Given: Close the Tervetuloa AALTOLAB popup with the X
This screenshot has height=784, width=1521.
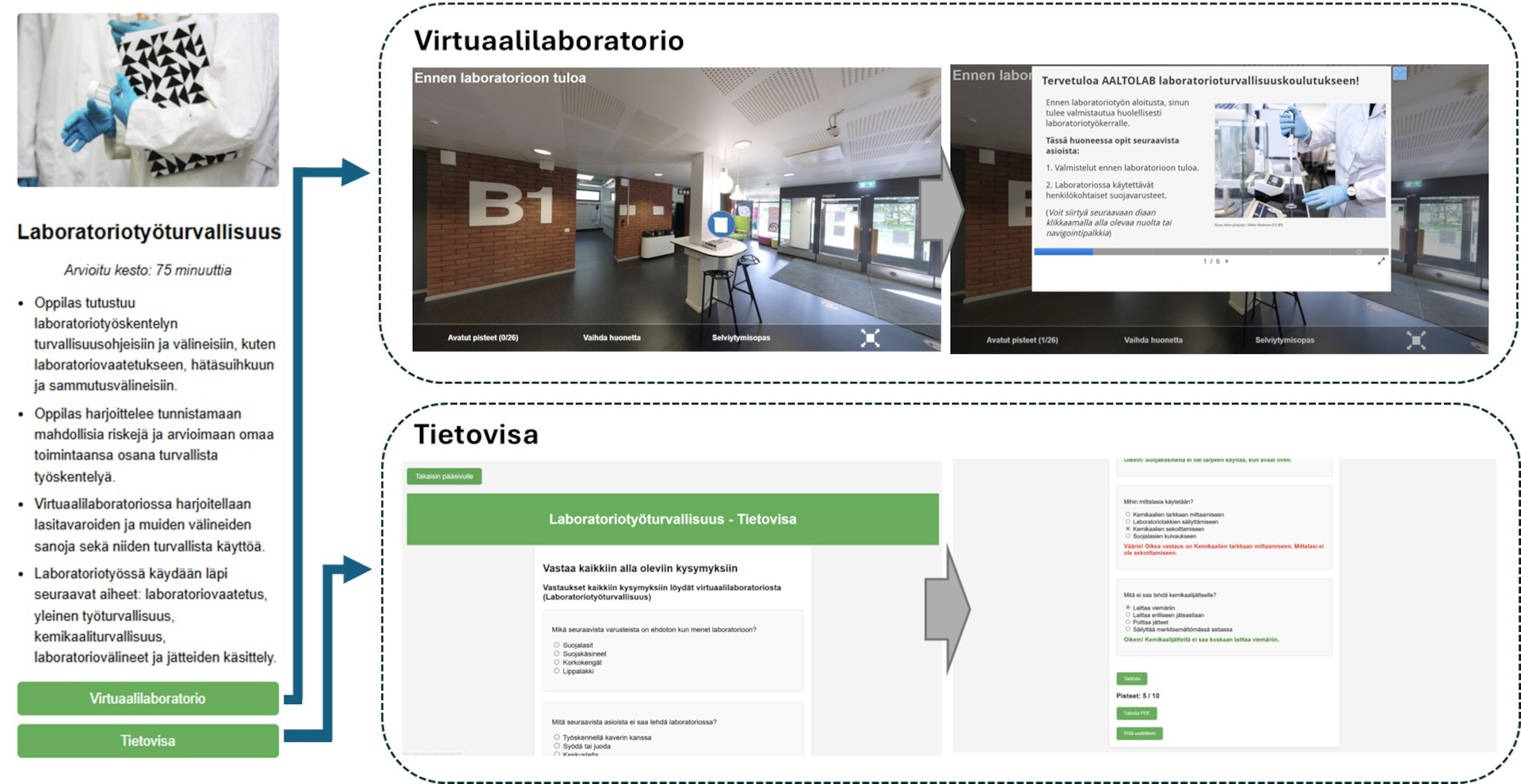Looking at the screenshot, I should [1400, 74].
